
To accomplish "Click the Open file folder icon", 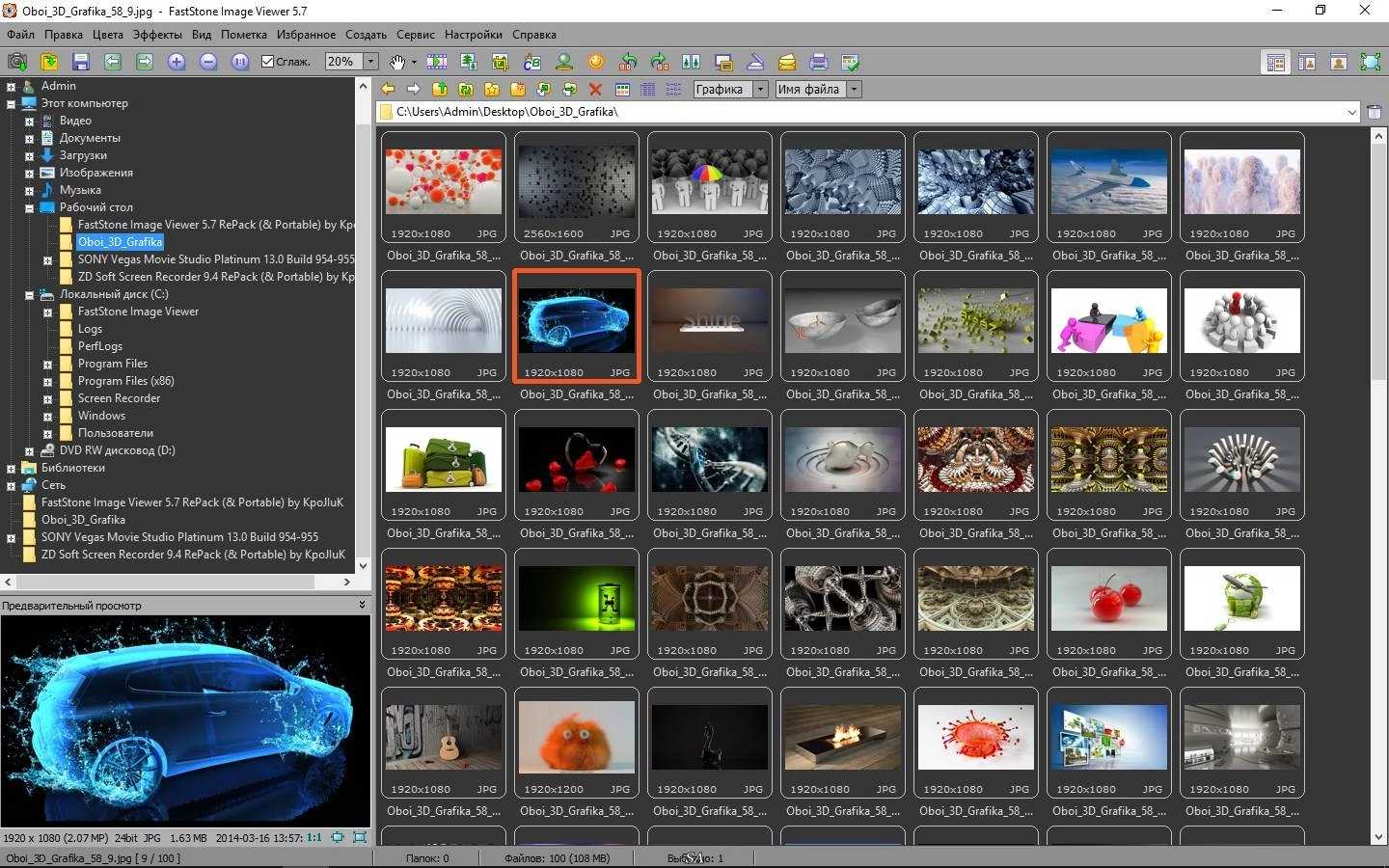I will 49,62.
